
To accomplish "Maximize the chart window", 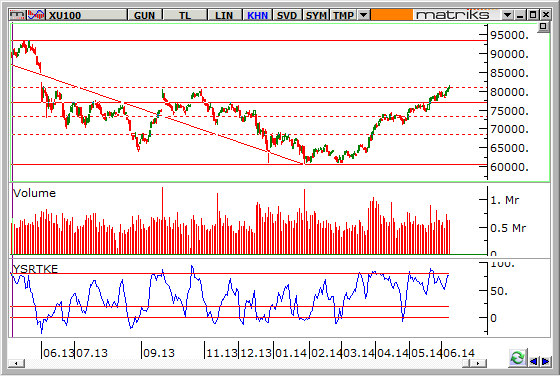I will coord(533,15).
